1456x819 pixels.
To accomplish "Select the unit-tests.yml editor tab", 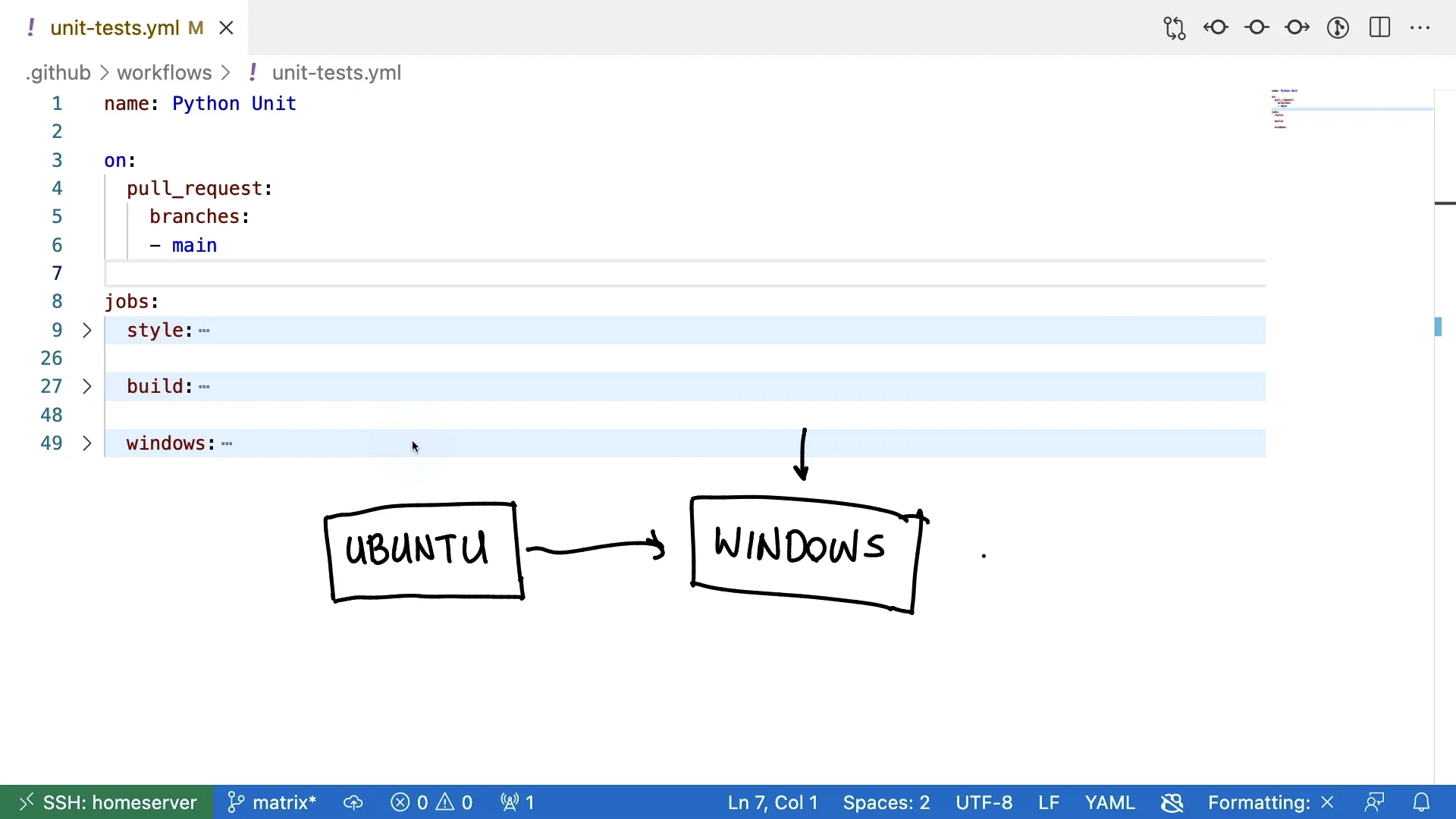I will click(x=115, y=28).
